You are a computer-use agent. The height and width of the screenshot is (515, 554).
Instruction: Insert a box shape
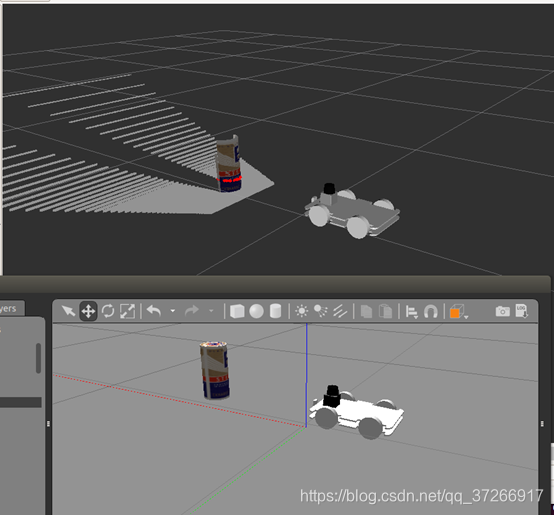coord(237,312)
